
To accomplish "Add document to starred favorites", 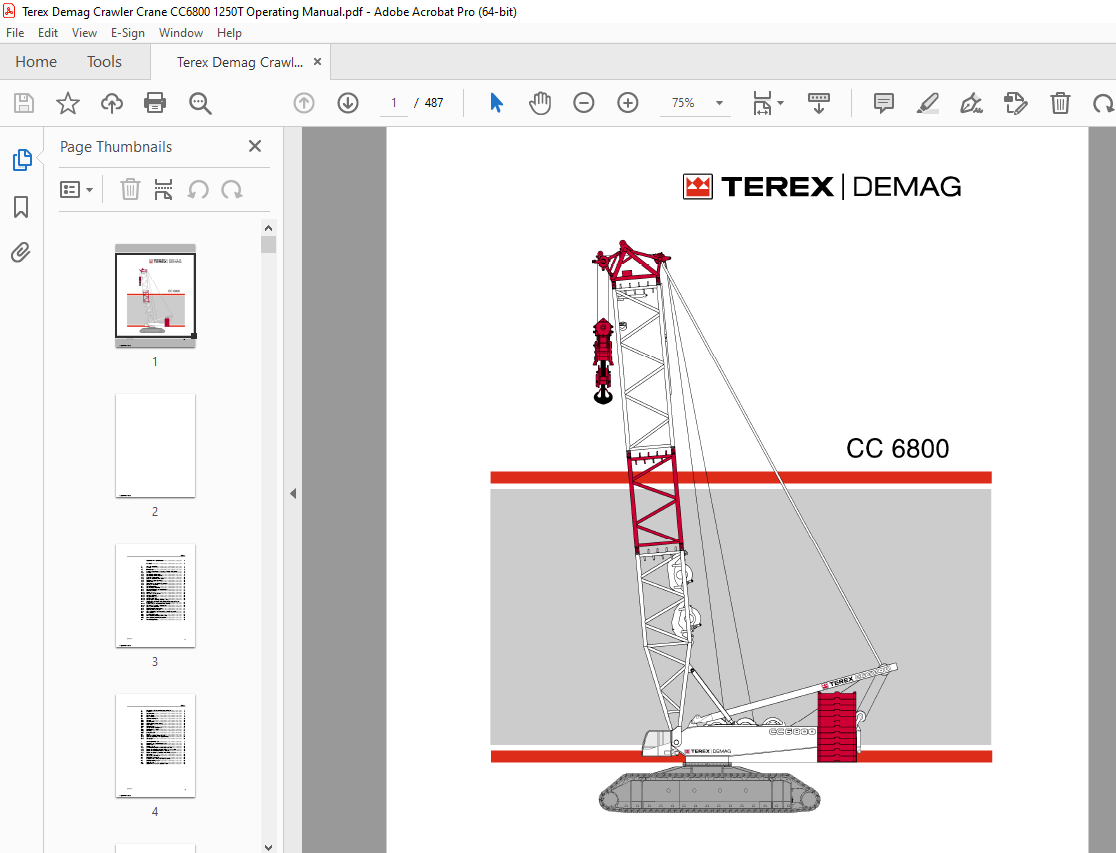I will pyautogui.click(x=68, y=103).
